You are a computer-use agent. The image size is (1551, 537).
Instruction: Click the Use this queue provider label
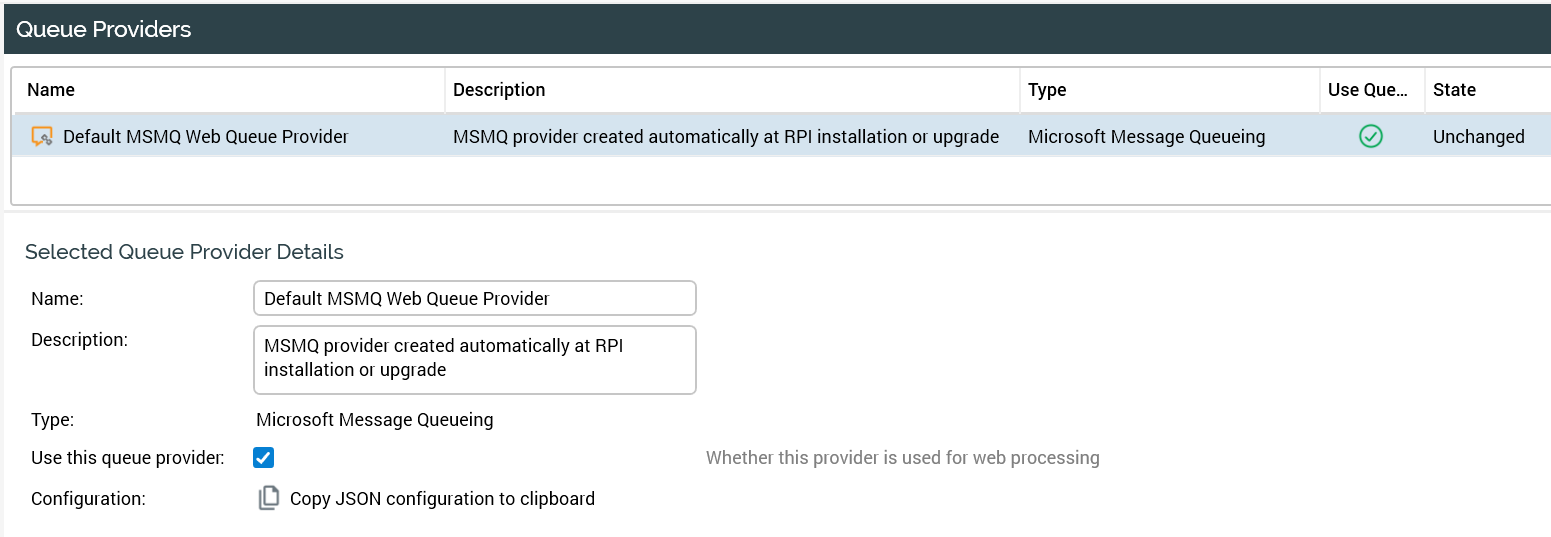127,458
